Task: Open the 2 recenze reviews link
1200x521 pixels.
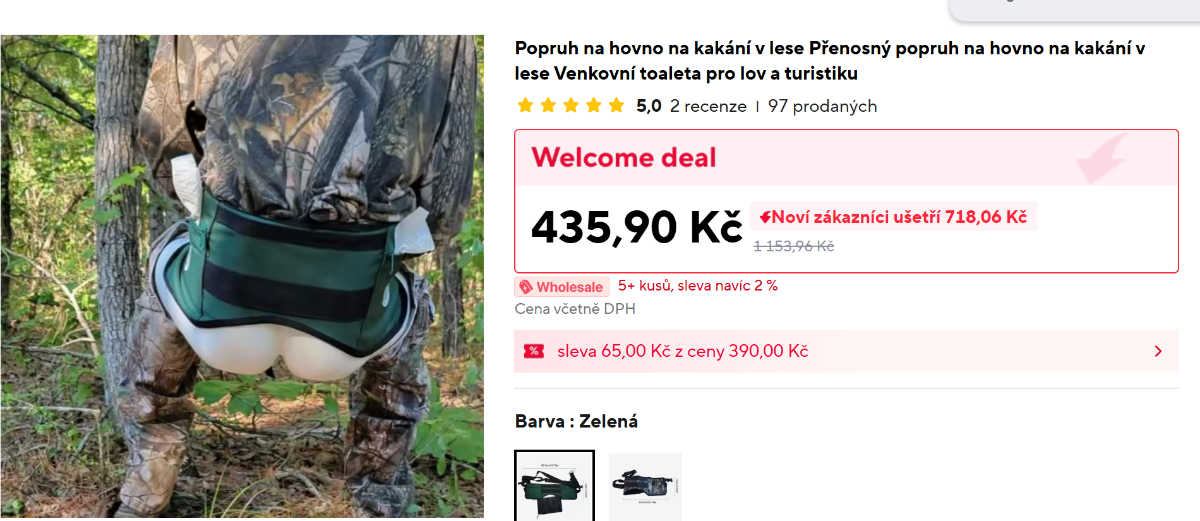Action: pos(708,106)
